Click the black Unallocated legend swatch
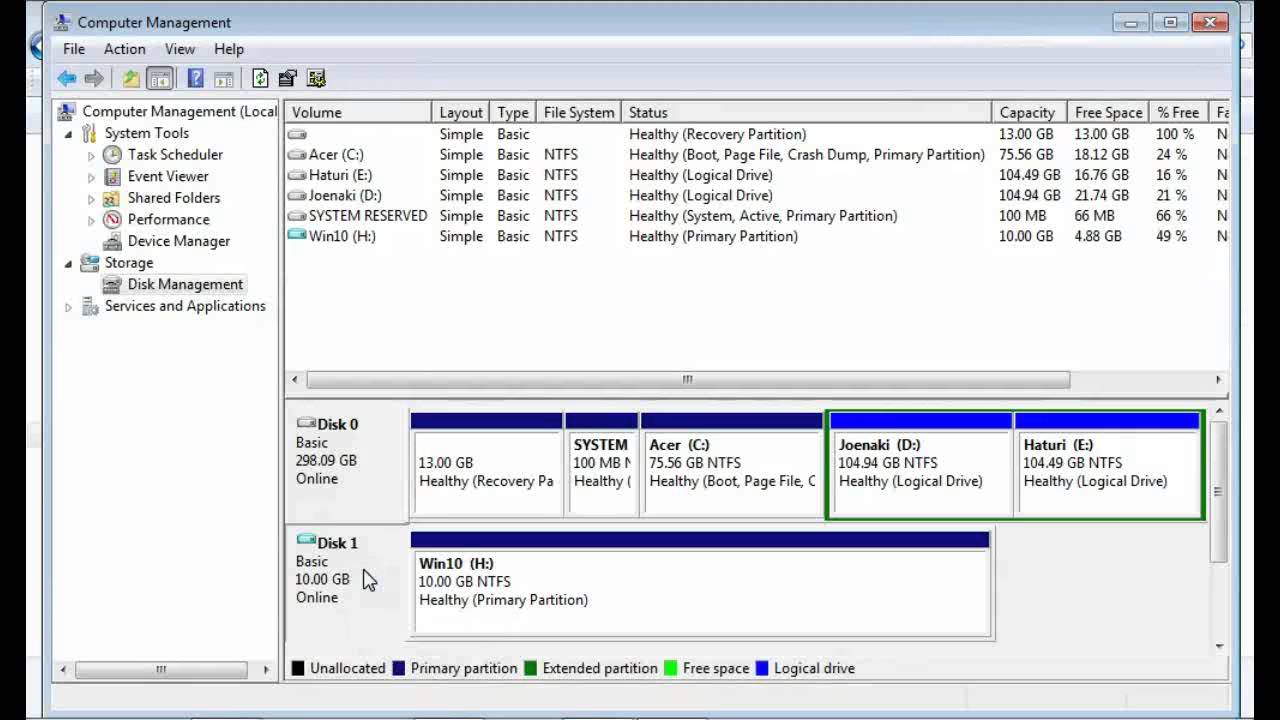1280x720 pixels. click(x=298, y=668)
